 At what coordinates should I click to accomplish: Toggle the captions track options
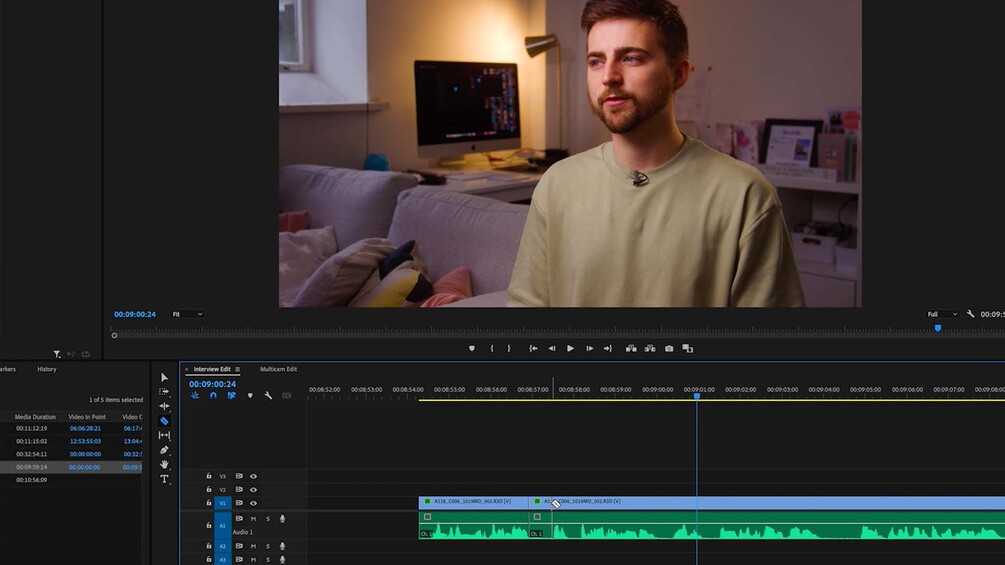coord(287,396)
